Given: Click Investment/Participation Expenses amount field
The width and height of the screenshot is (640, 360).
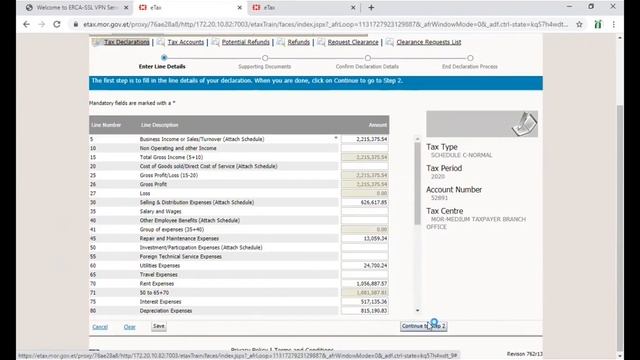Looking at the screenshot, I should pyautogui.click(x=365, y=247).
